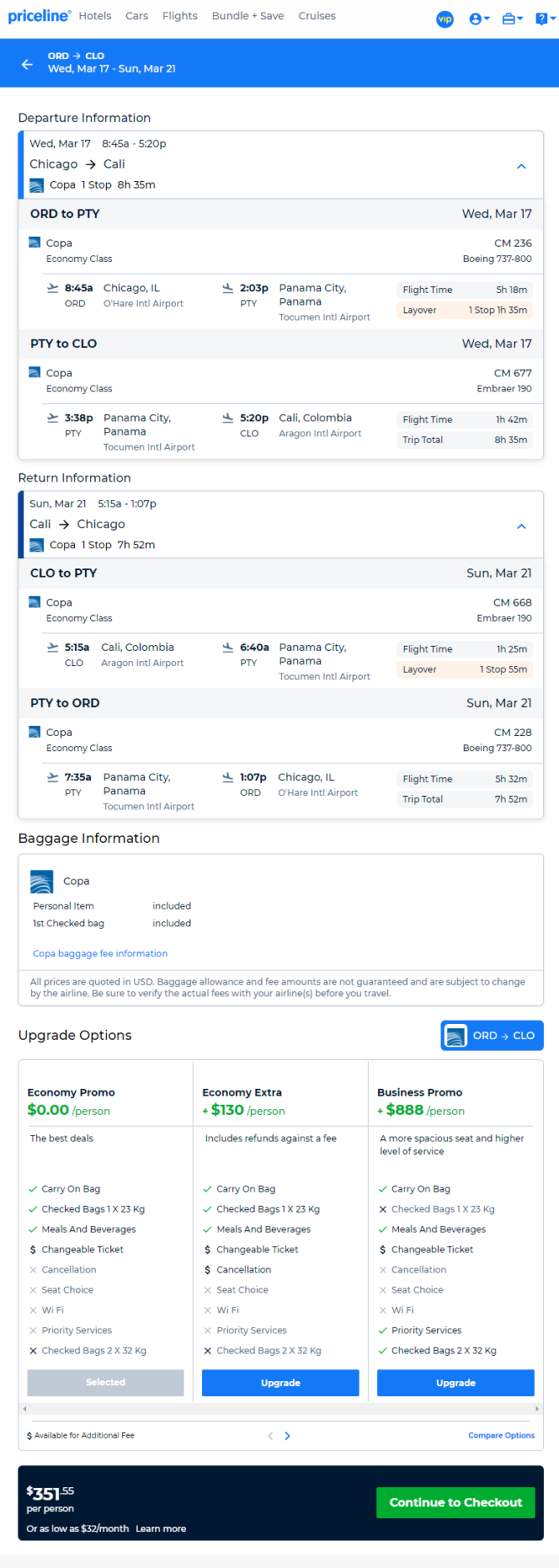Screen dimensions: 559x1568
Task: Open the Cars menu item
Action: pyautogui.click(x=137, y=16)
